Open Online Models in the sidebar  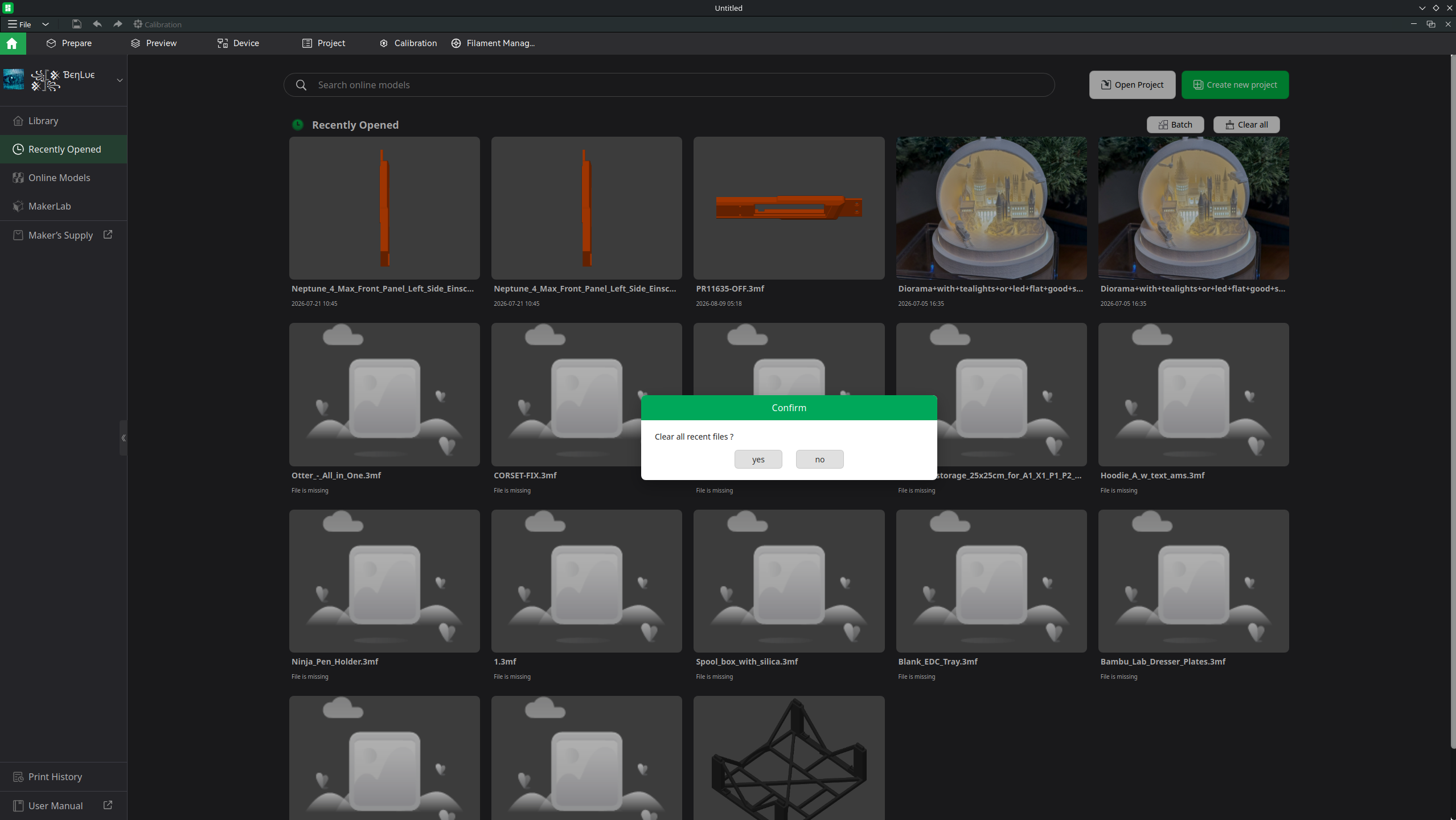[64, 178]
